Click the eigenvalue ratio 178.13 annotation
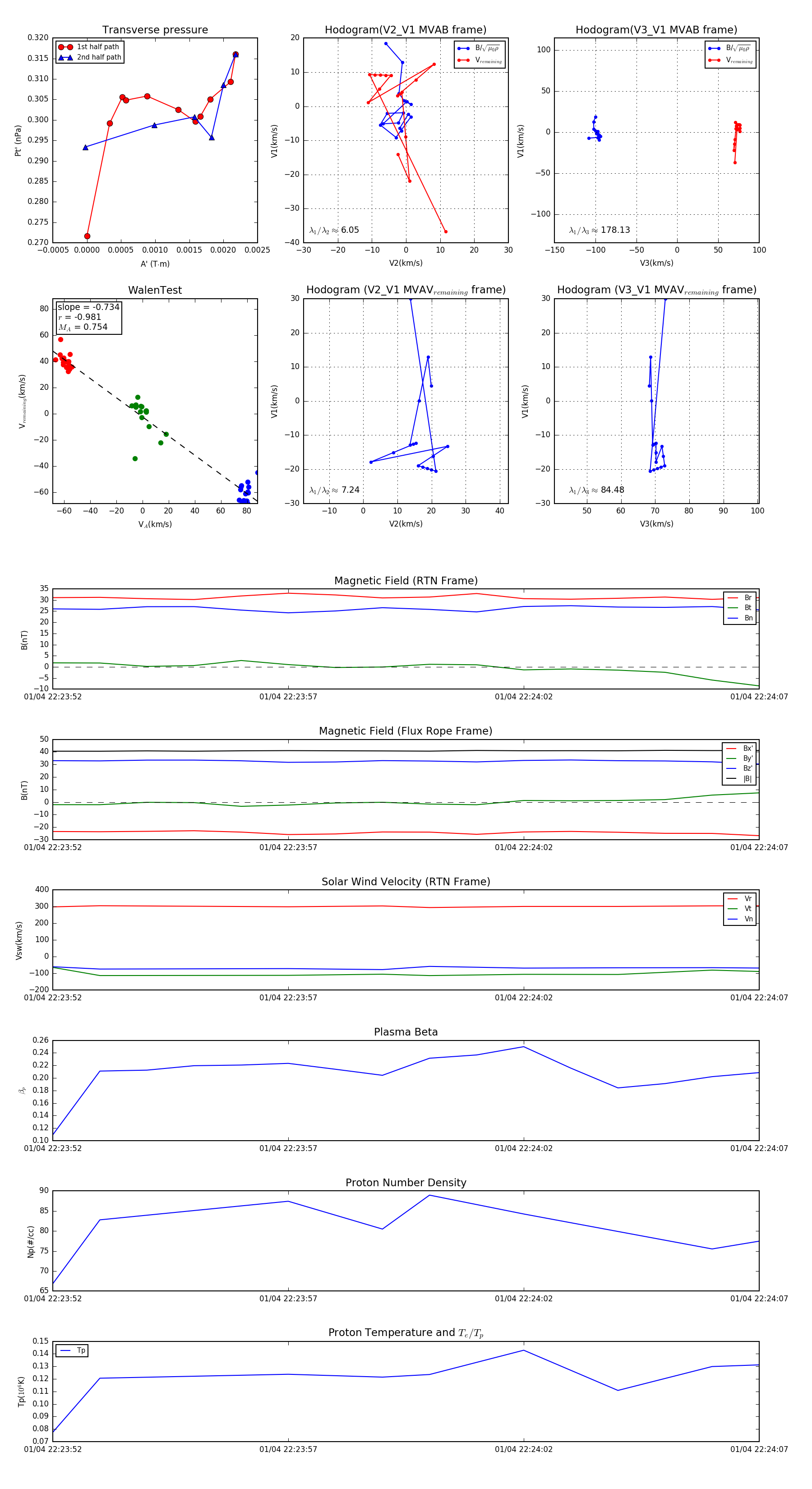812x1489 pixels. (600, 230)
